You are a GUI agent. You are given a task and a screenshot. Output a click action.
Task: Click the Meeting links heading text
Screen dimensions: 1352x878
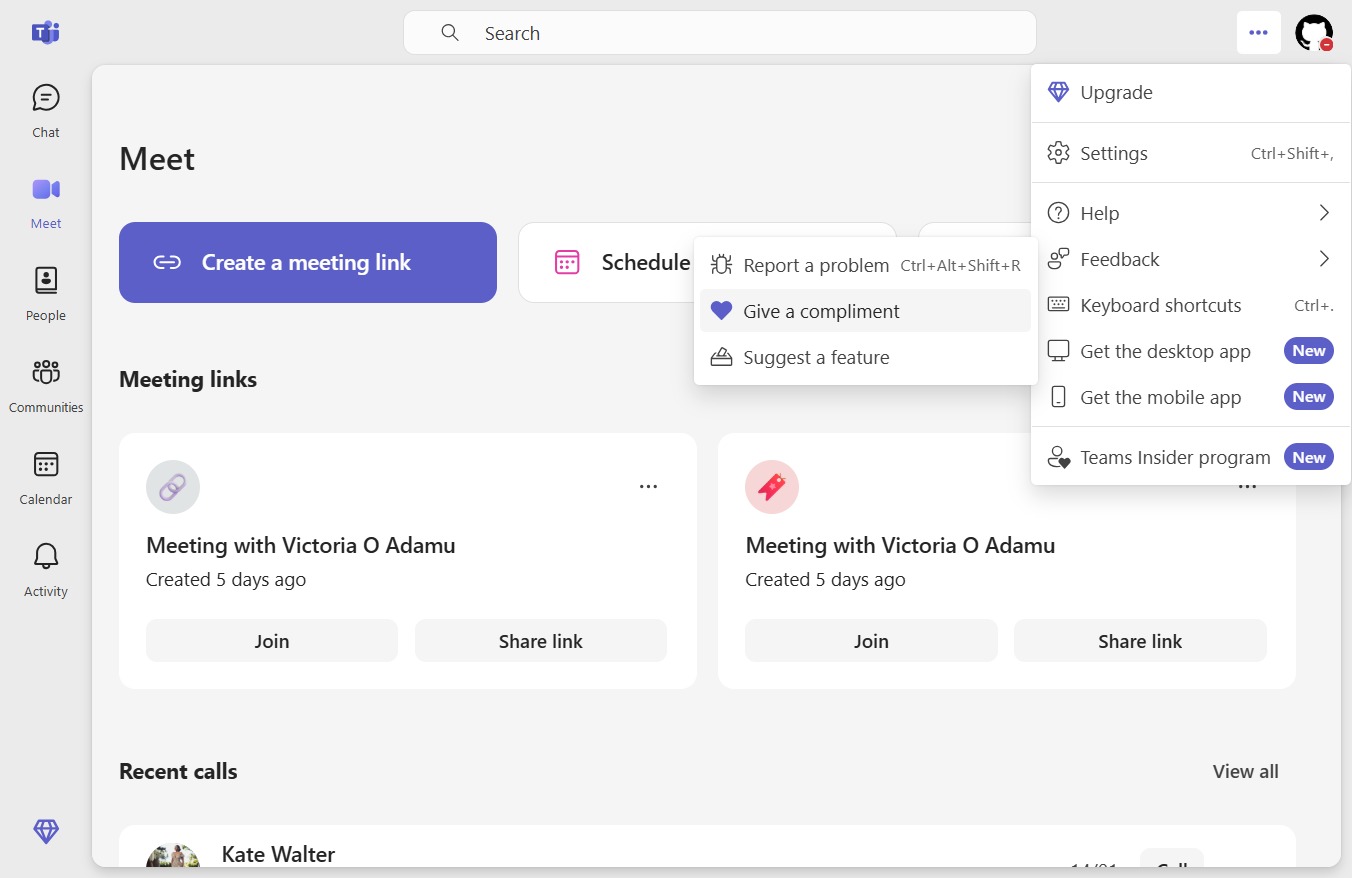click(188, 379)
